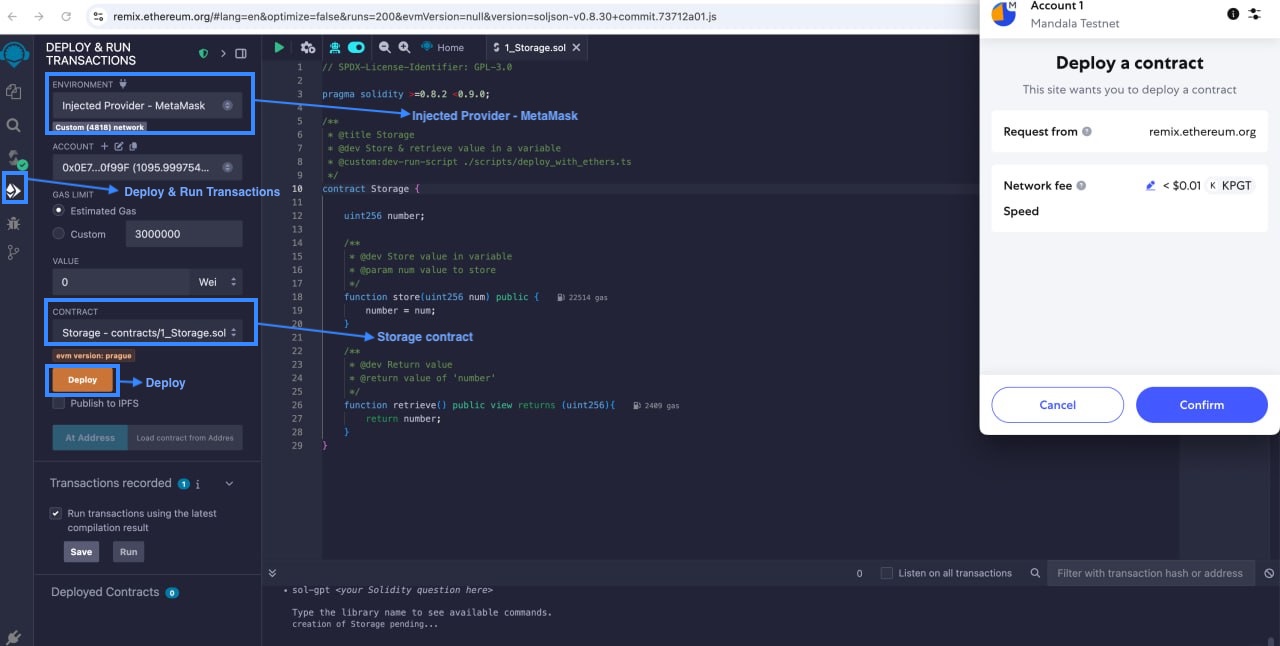1280x646 pixels.
Task: Open the Plugin Manager plug icon
Action: click(14, 636)
